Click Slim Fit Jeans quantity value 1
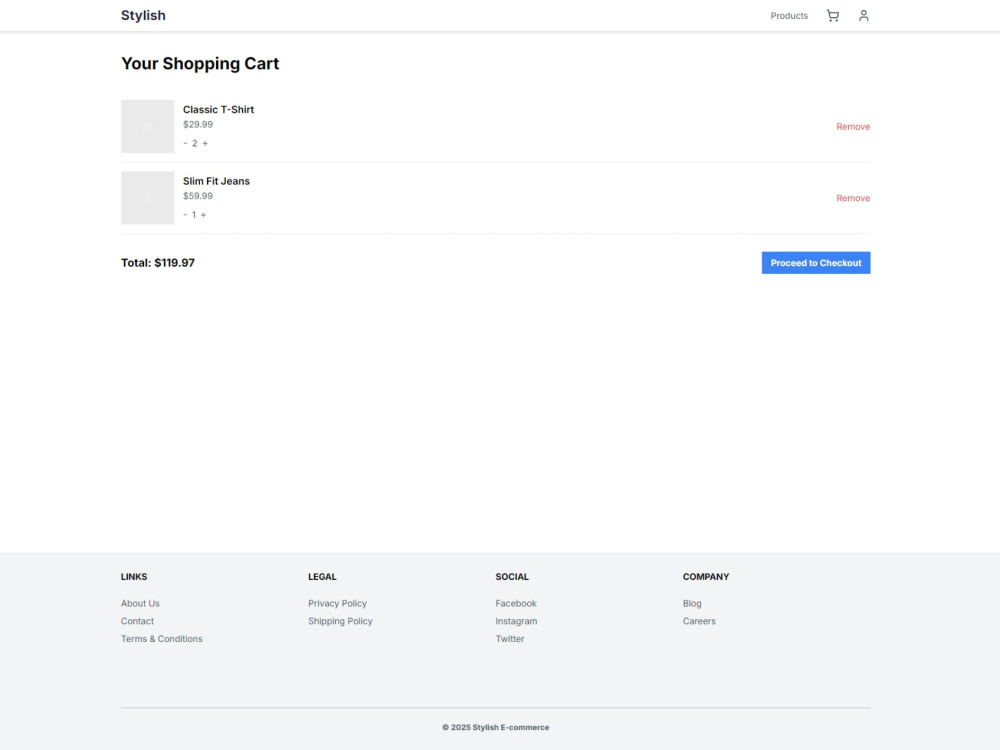Screen dimensions: 1000x750 194,215
